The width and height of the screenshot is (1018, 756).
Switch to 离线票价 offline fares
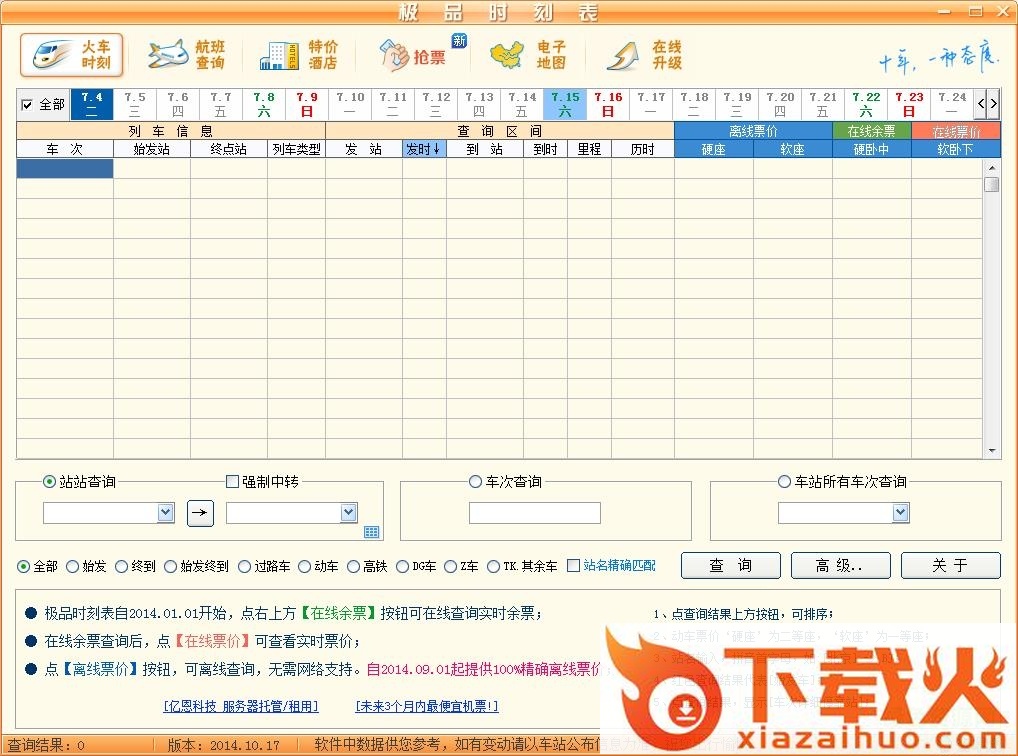(753, 131)
